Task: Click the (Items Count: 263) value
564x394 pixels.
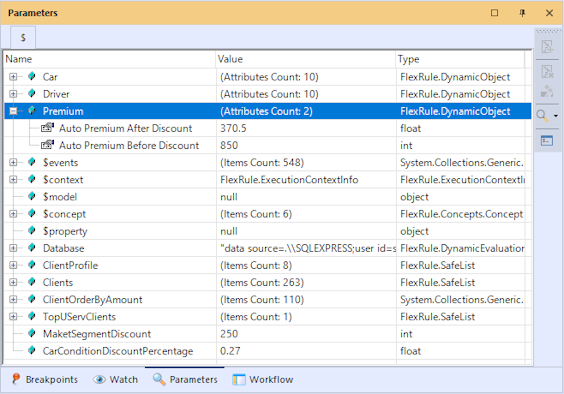Action: 262,282
